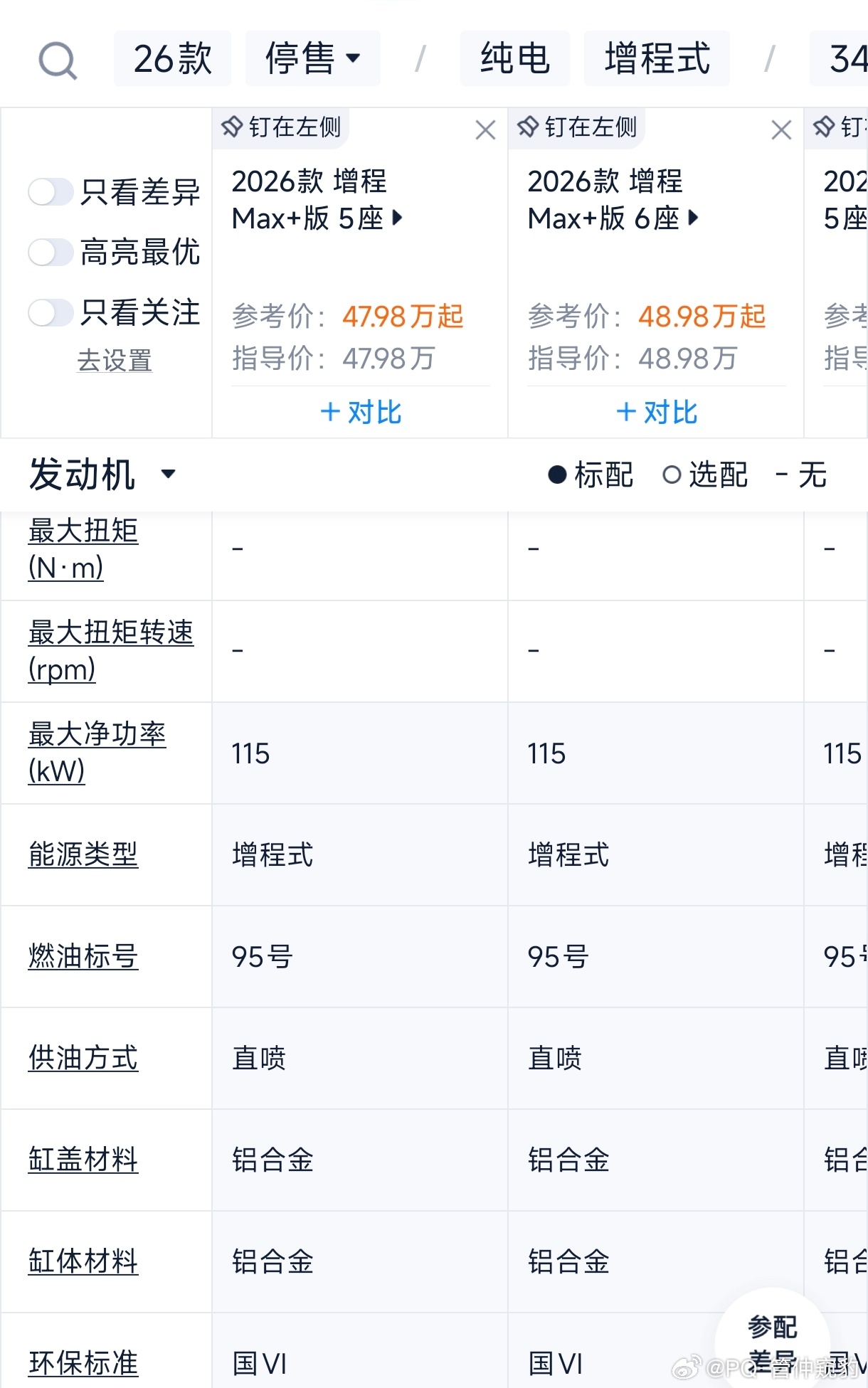Viewport: 868px width, 1388px height.
Task: Select the 26款 filter tag
Action: pyautogui.click(x=172, y=58)
